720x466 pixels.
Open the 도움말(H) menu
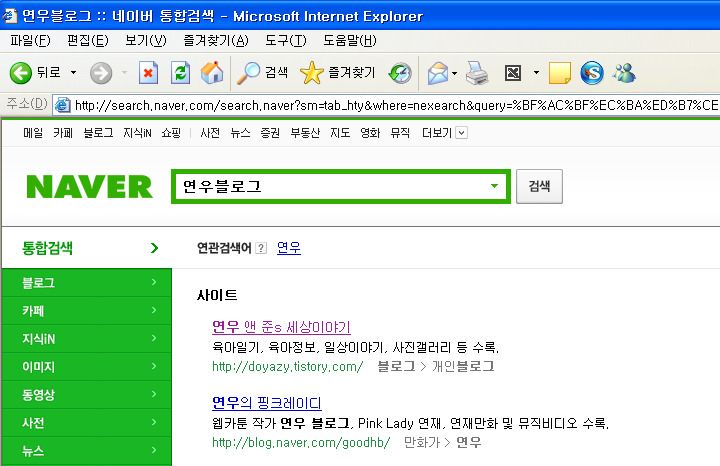click(x=349, y=40)
